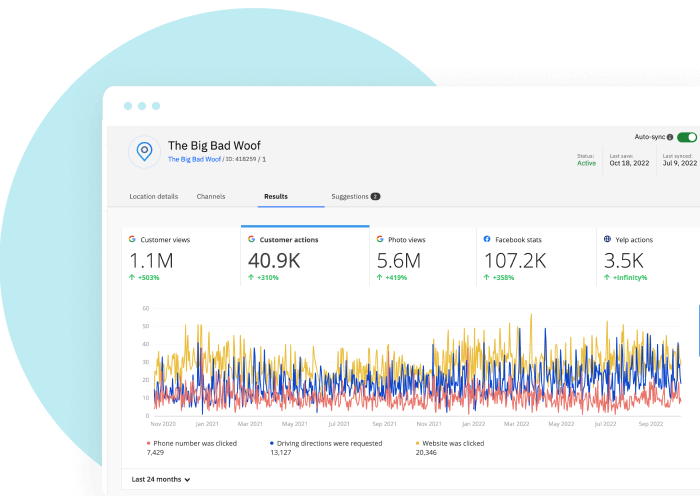Open the Last 24 months dropdown
Image resolution: width=700 pixels, height=497 pixels.
161,480
